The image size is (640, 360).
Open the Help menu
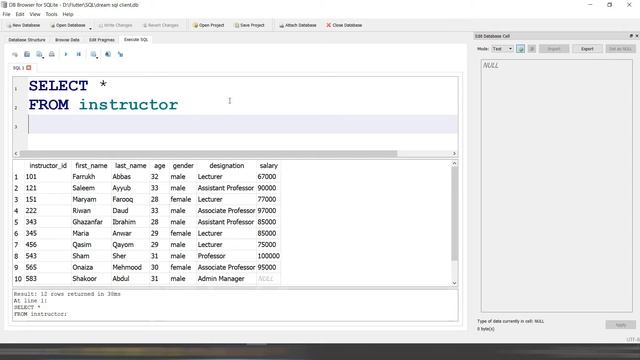click(x=68, y=14)
